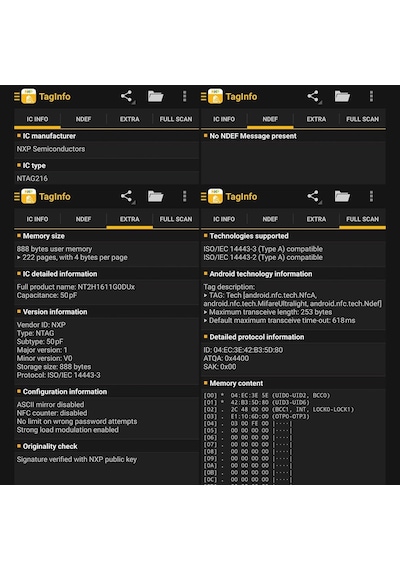This screenshot has width=400, height=570.
Task: Tap the TagInfo app icon in the Memory size screen
Action: [29, 196]
